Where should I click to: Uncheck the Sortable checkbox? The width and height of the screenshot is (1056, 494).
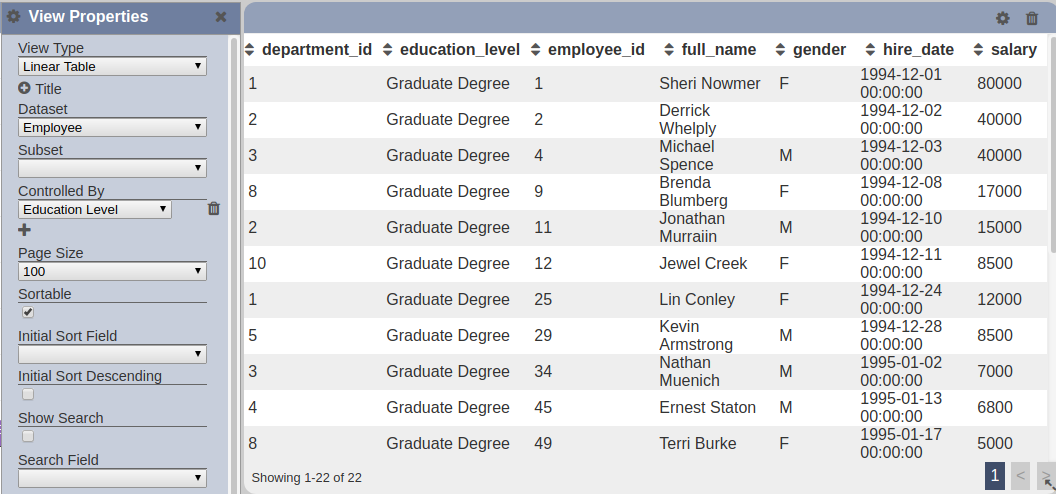click(28, 312)
